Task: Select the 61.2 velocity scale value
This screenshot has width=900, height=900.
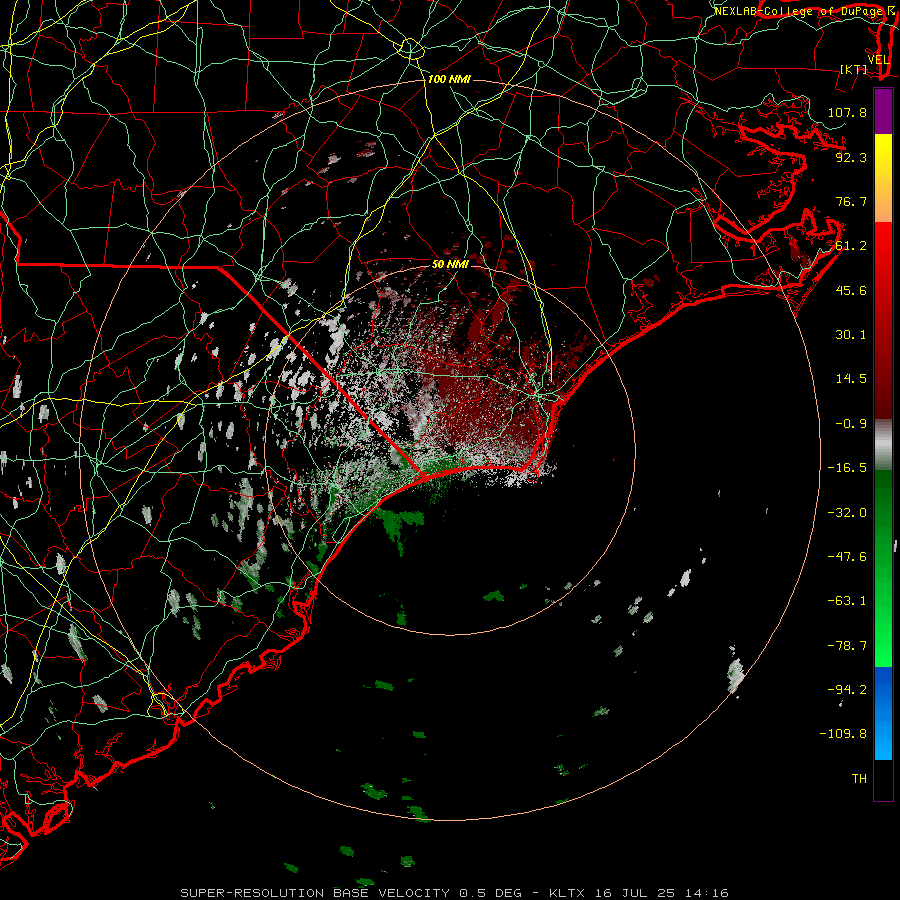Action: click(851, 246)
